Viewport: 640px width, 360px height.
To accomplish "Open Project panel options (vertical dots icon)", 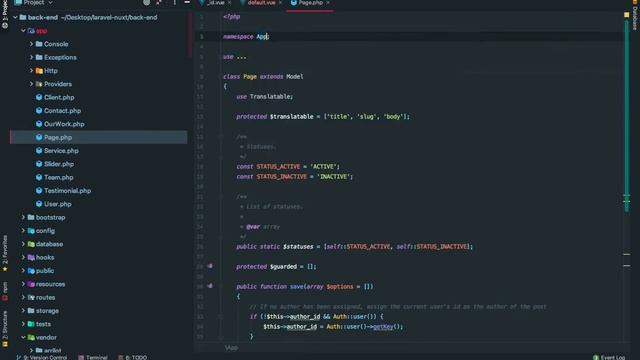I will (x=174, y=2).
